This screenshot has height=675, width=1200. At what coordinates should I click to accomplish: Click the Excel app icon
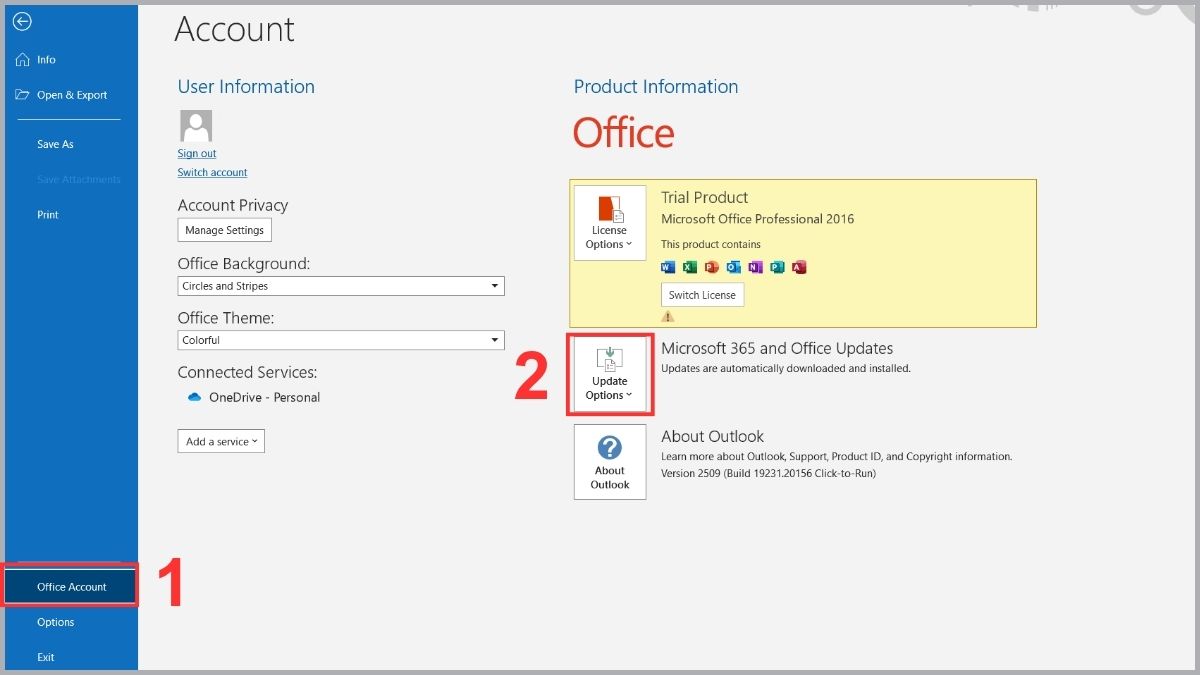690,267
